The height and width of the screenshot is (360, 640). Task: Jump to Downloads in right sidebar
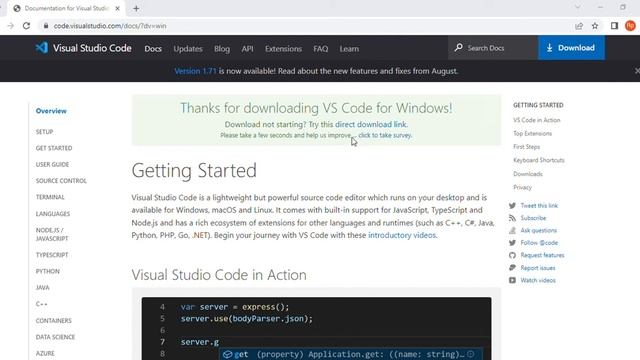(x=528, y=174)
